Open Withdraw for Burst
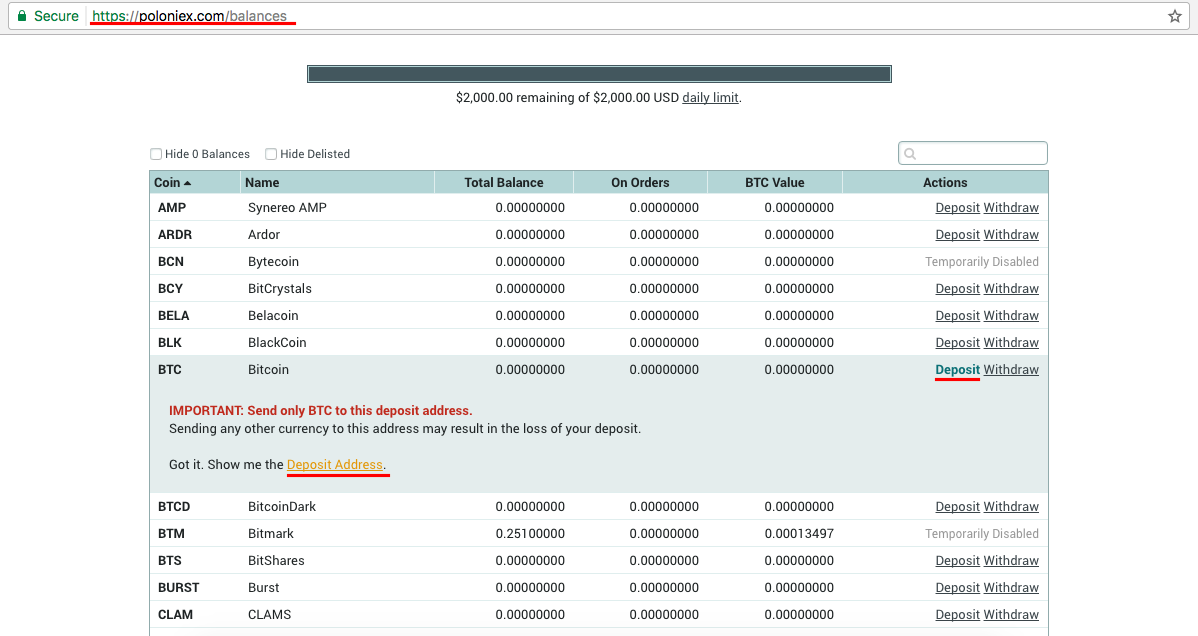This screenshot has height=636, width=1198. point(1011,588)
